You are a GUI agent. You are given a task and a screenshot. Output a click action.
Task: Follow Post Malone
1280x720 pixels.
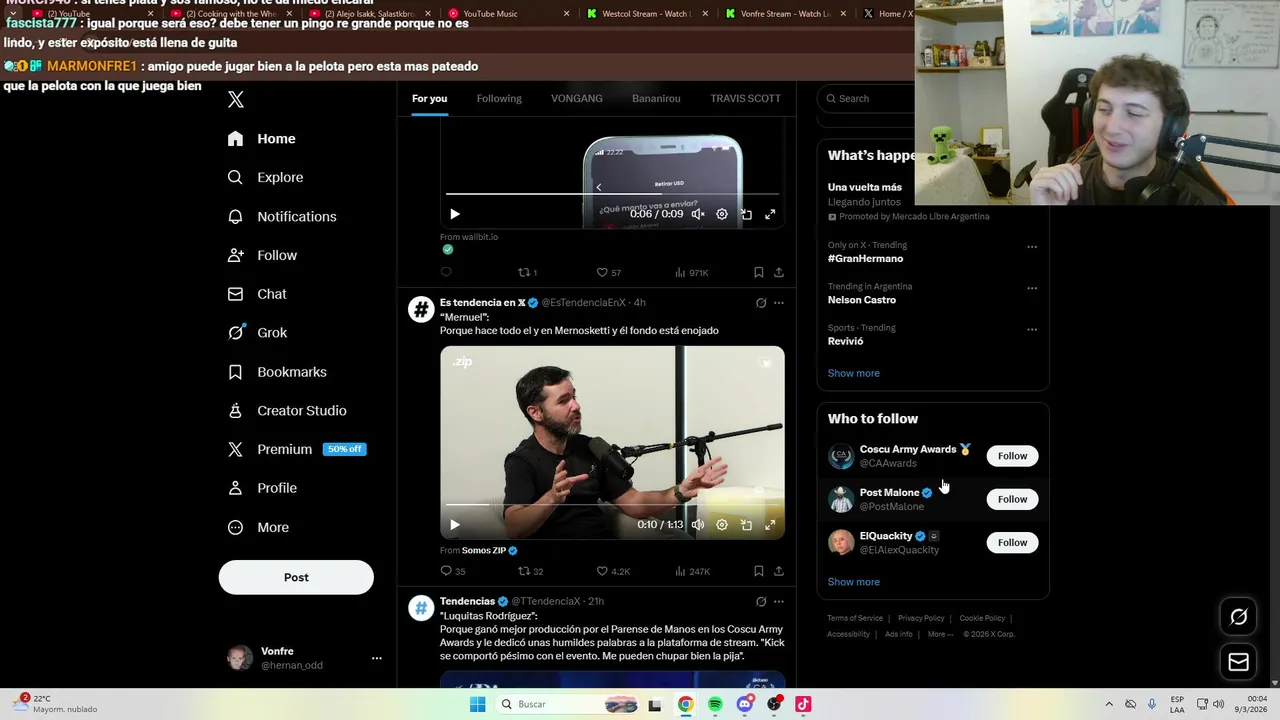(x=1012, y=499)
